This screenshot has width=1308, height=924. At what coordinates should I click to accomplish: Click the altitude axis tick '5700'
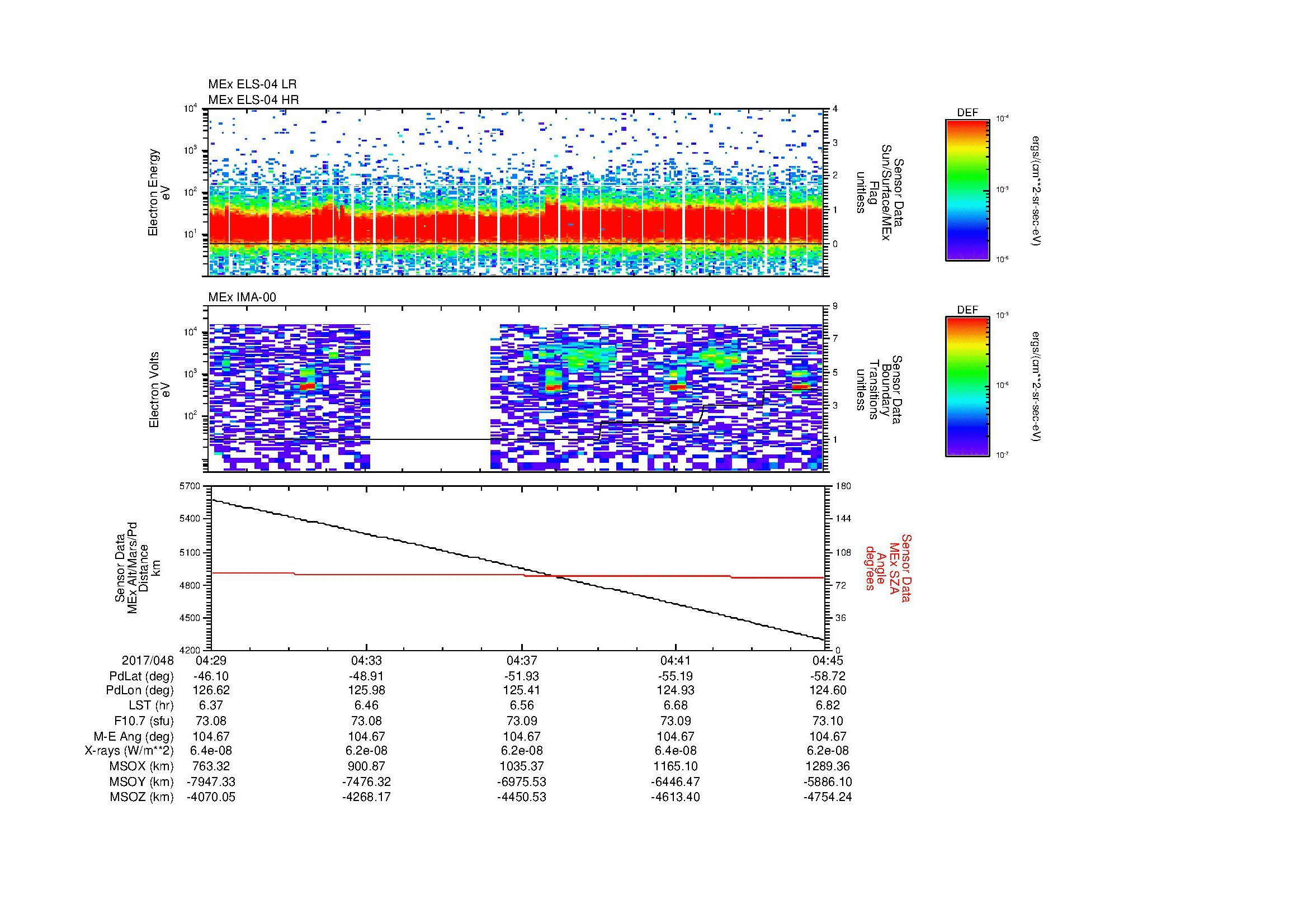pos(190,486)
